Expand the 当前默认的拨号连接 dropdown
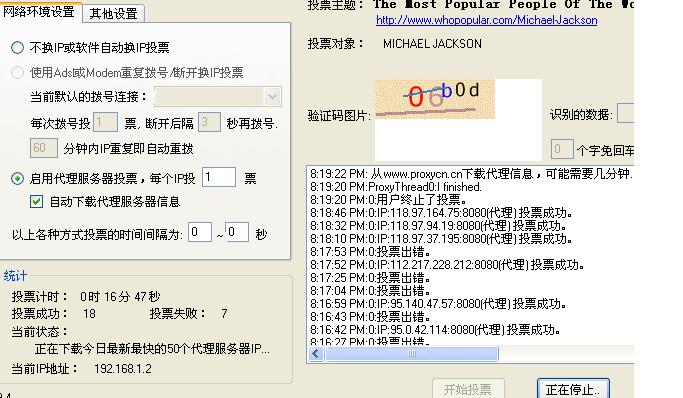This screenshot has height=398, width=683. tap(273, 97)
